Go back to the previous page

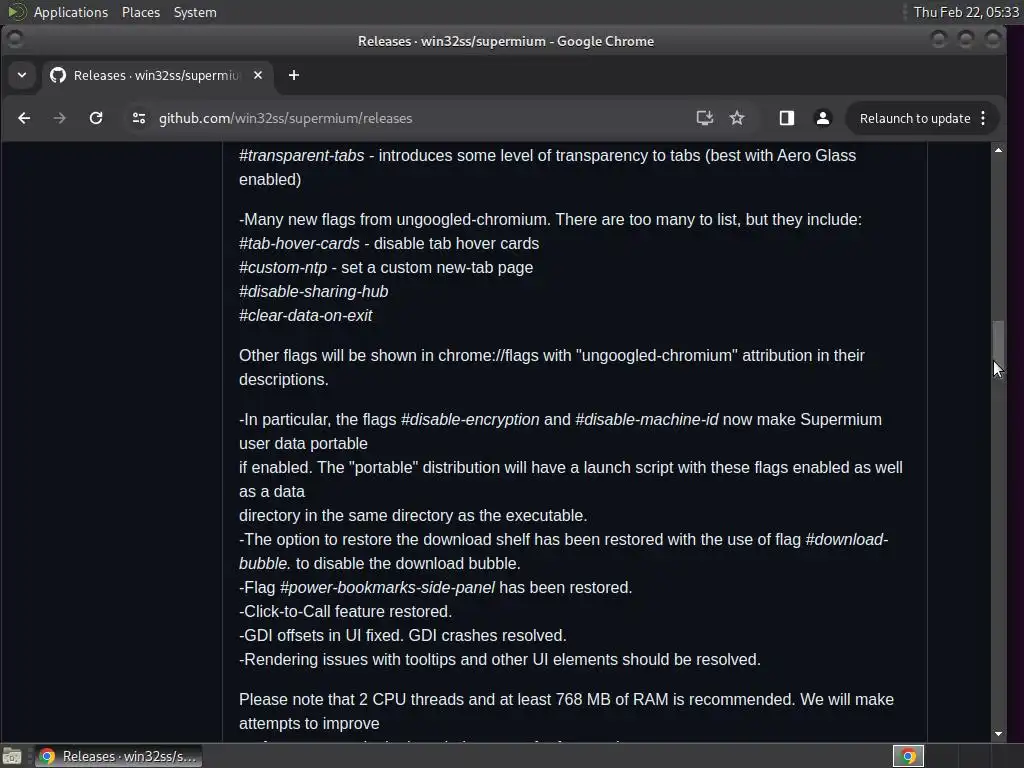pos(24,118)
